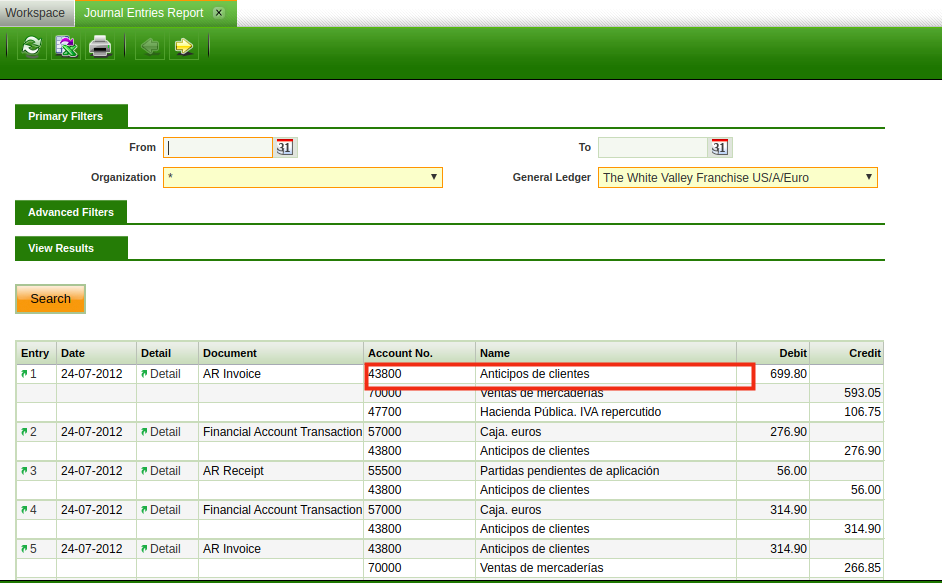The image size is (942, 583).
Task: Open the Organization dropdown
Action: pos(302,178)
